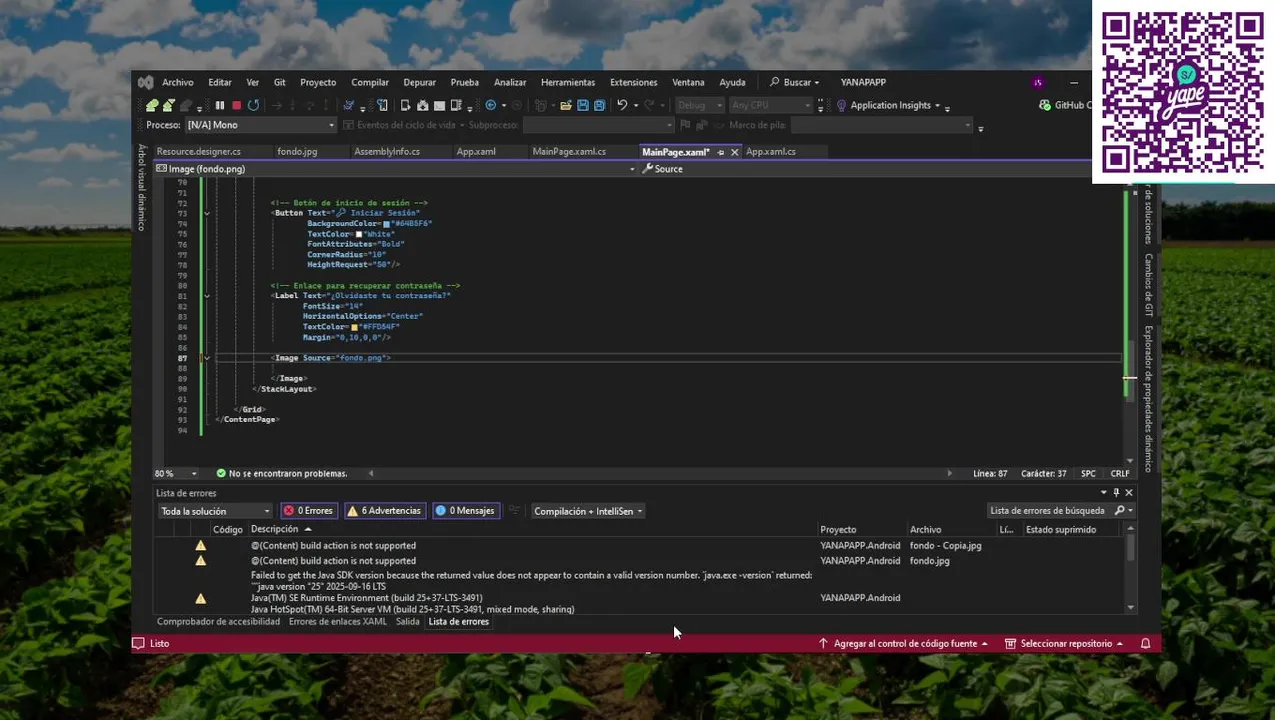Viewport: 1275px width, 720px height.
Task: Open file with the yellow folder icon
Action: click(566, 105)
